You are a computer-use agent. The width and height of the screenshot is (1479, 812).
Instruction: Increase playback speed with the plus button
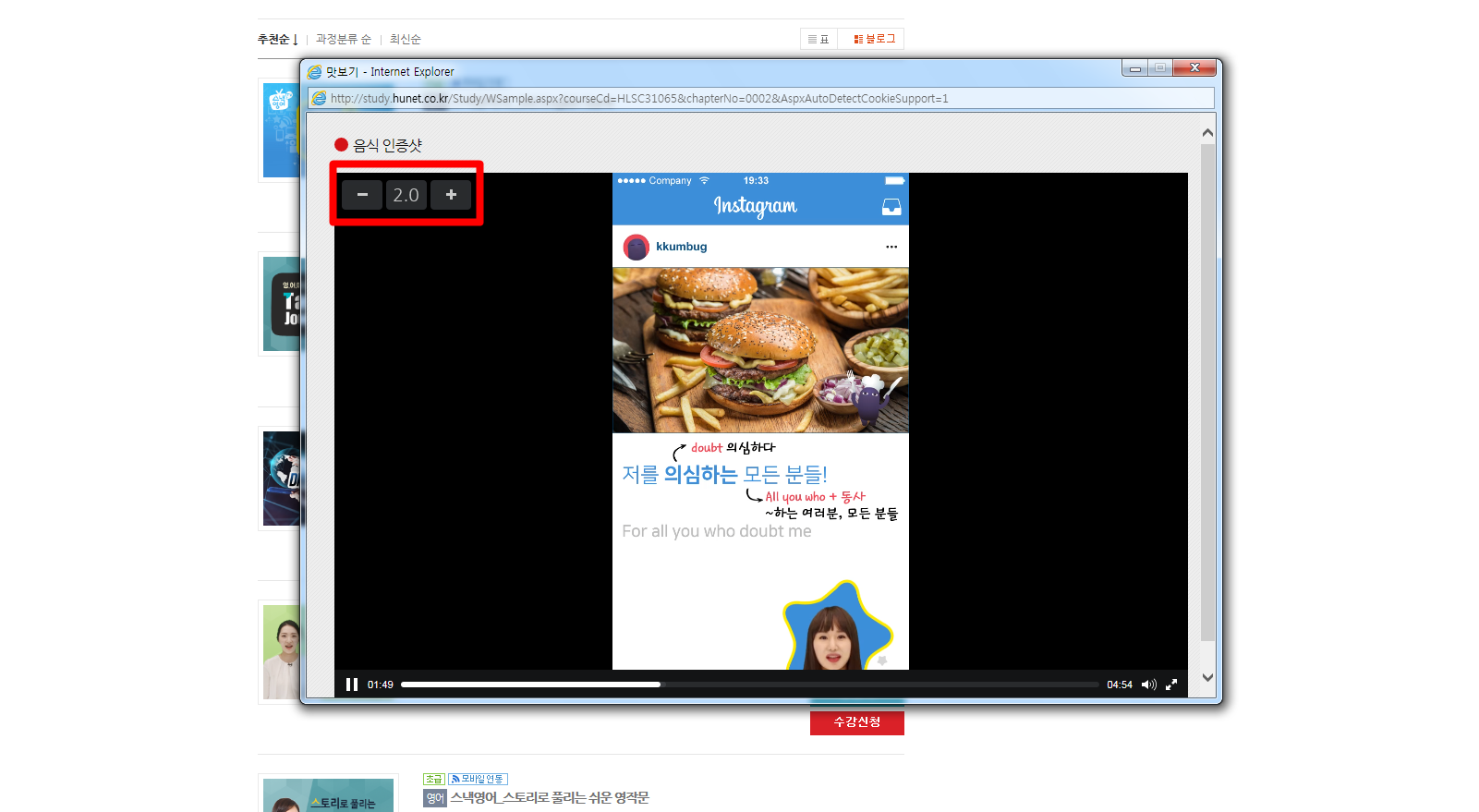tap(451, 195)
